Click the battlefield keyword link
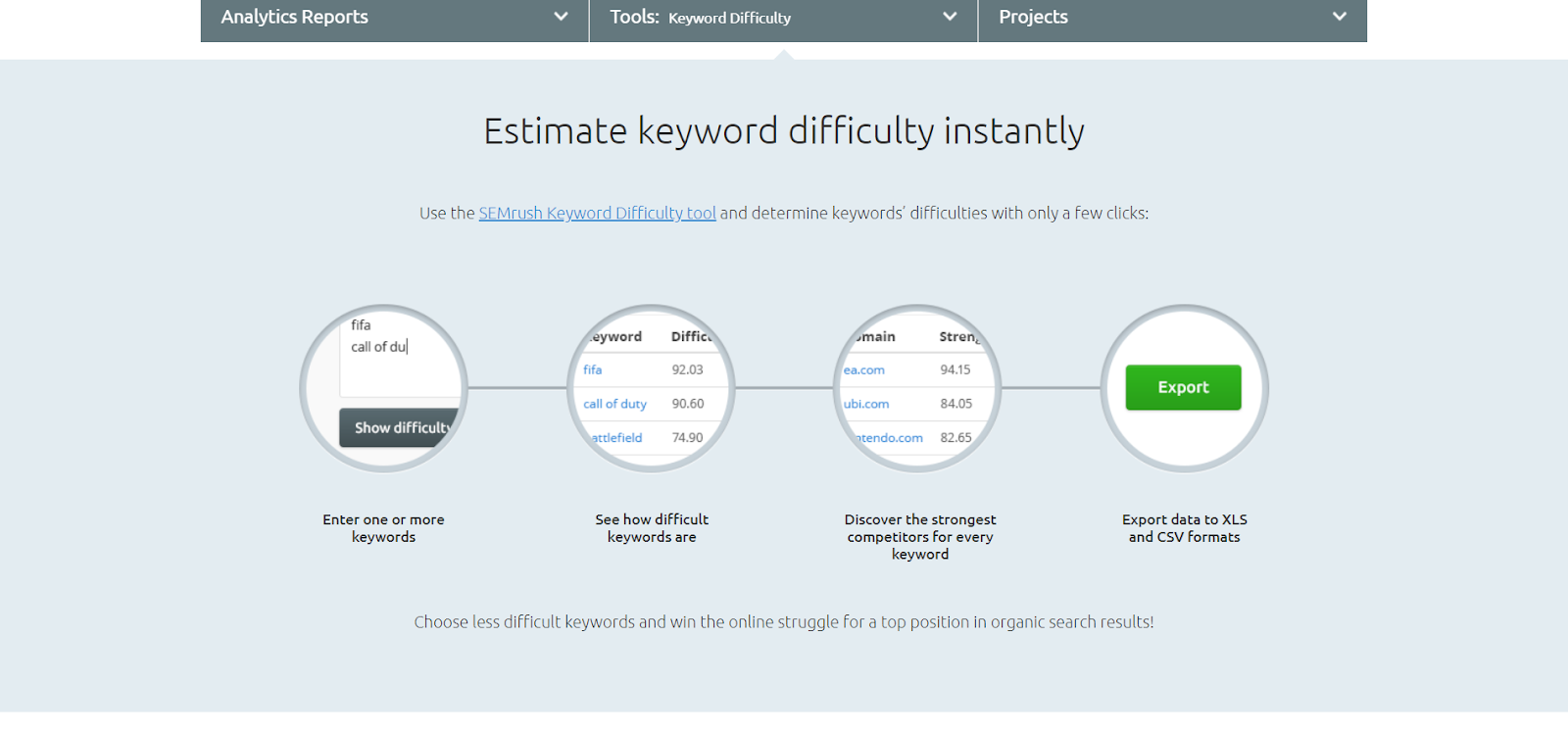Screen dimensions: 1568x736 [616, 438]
